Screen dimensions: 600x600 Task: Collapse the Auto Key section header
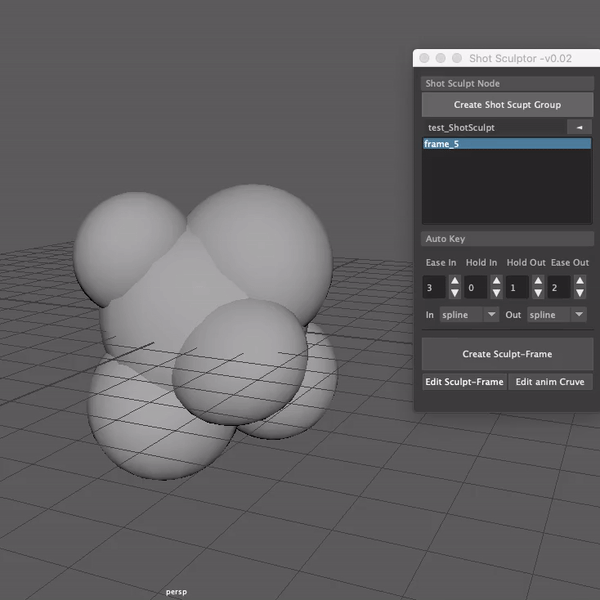pyautogui.click(x=507, y=239)
